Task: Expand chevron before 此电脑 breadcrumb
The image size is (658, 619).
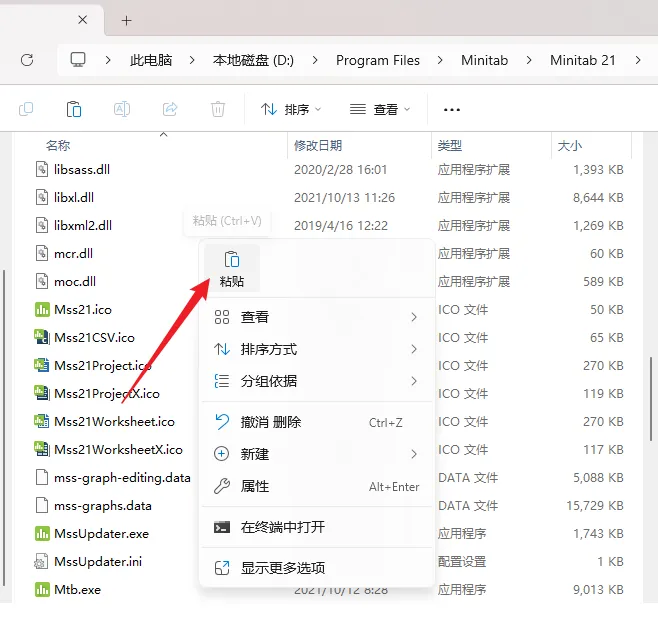Action: tap(108, 60)
